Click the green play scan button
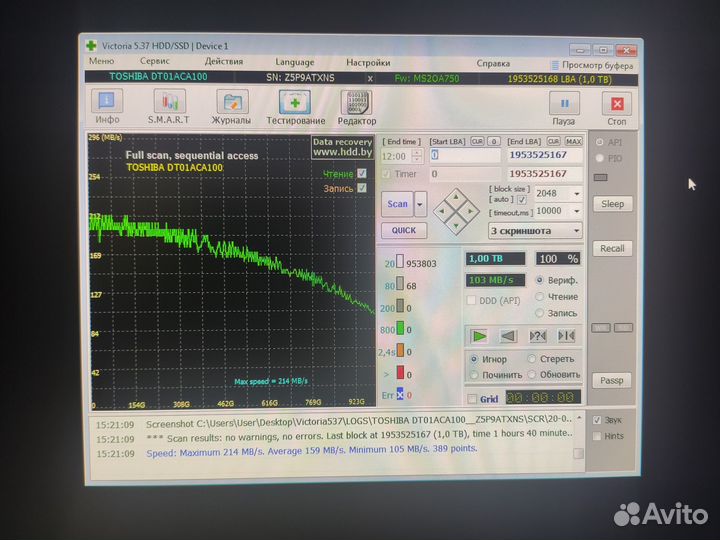Viewport: 720px width, 540px height. (x=479, y=336)
